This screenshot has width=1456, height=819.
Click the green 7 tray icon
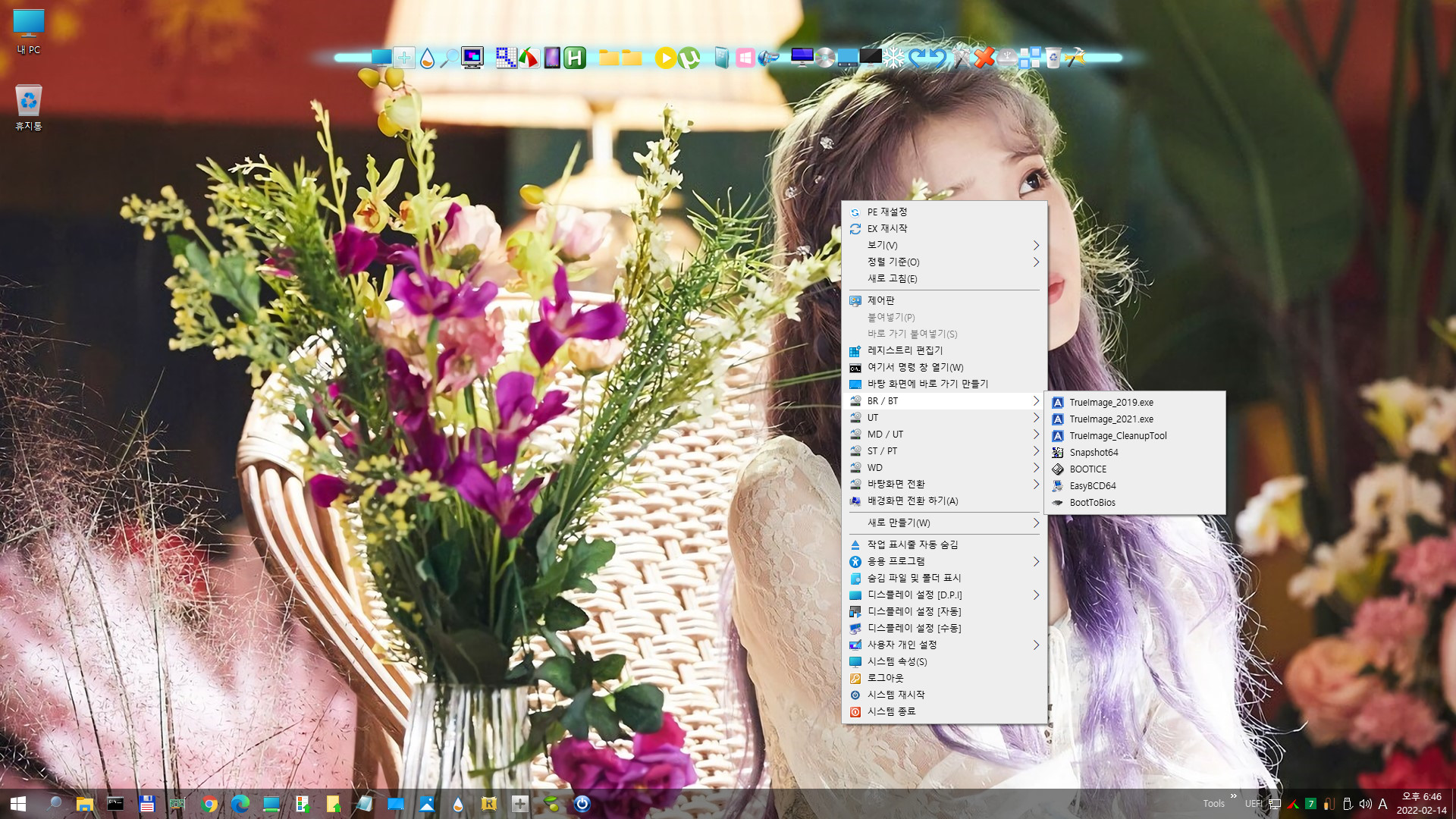coord(1310,804)
